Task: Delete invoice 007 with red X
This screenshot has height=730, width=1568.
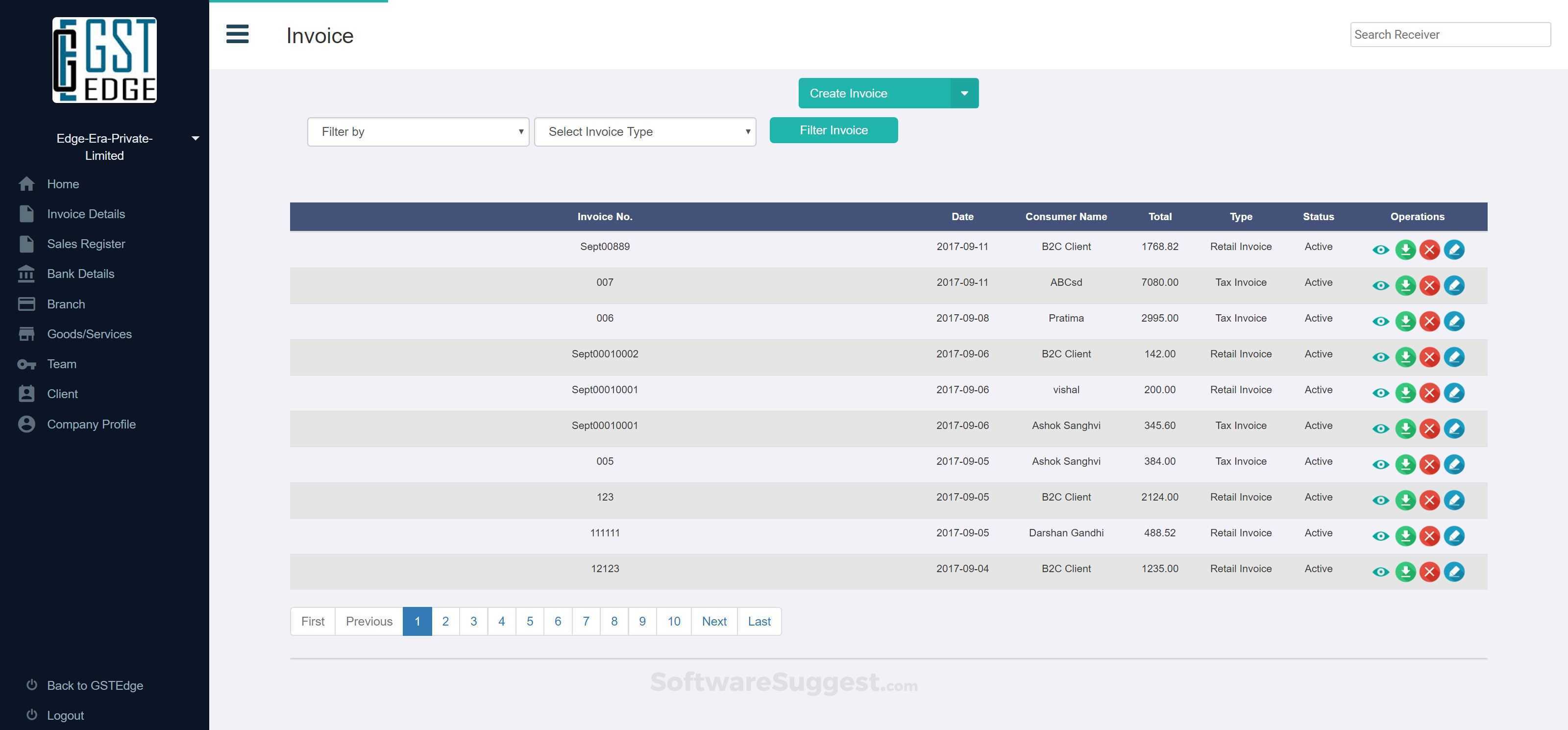Action: 1429,285
